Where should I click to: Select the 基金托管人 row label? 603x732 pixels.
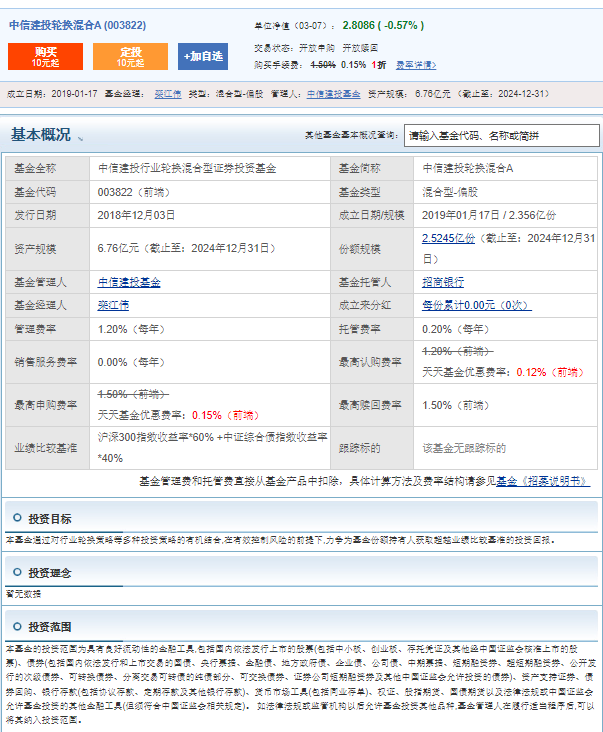tap(365, 282)
